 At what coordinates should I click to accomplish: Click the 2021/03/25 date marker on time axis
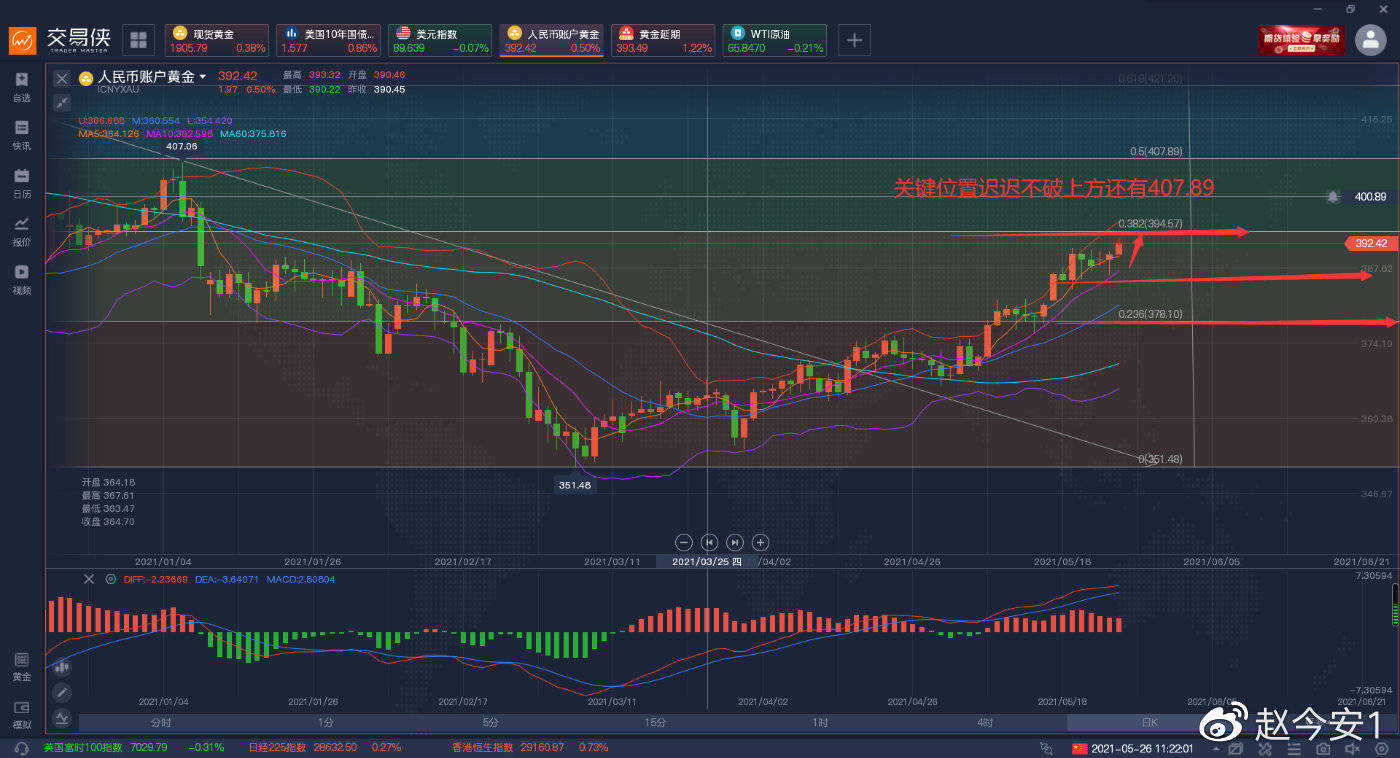(707, 561)
